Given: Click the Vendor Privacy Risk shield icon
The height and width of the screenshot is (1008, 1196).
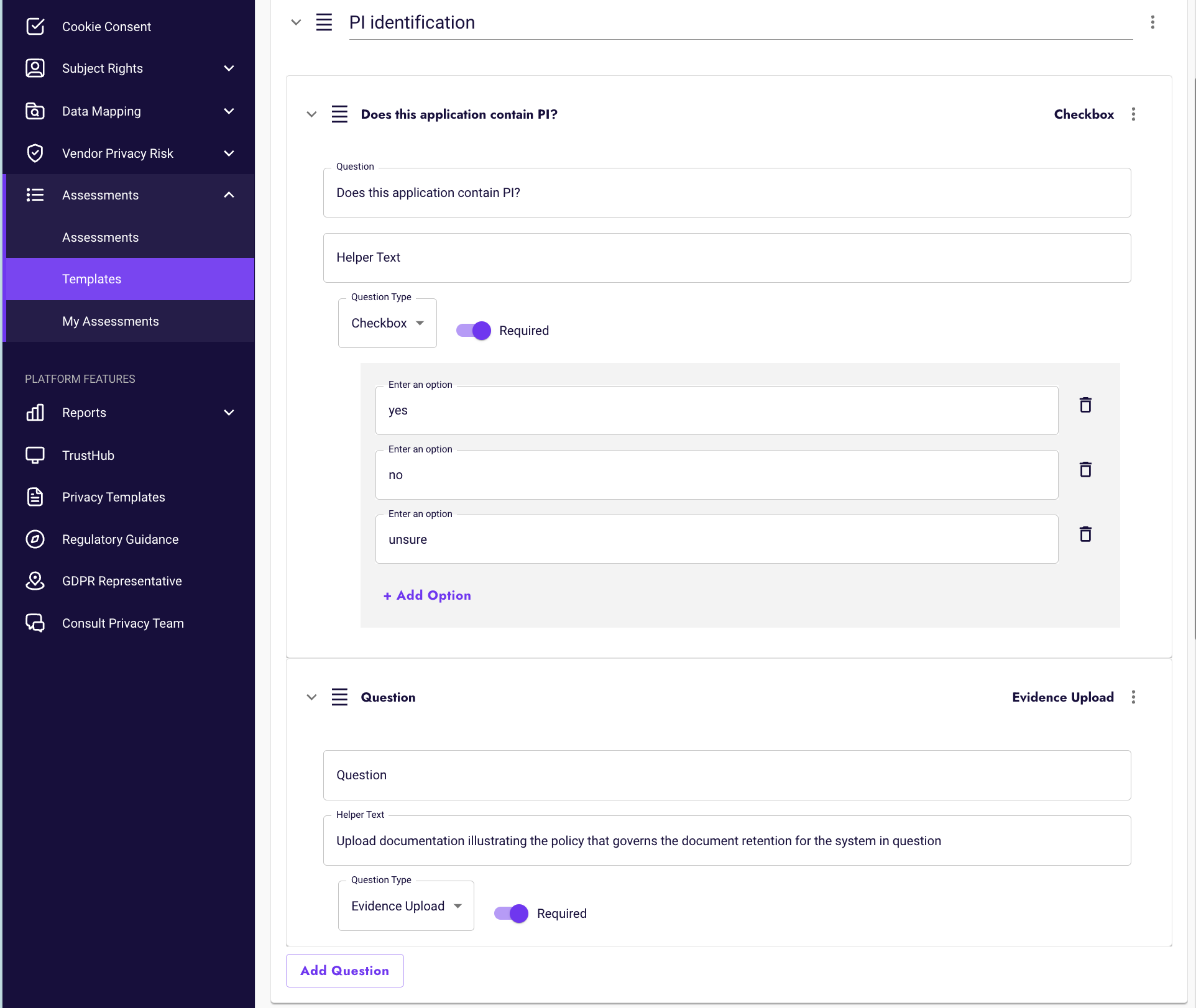Looking at the screenshot, I should (35, 153).
